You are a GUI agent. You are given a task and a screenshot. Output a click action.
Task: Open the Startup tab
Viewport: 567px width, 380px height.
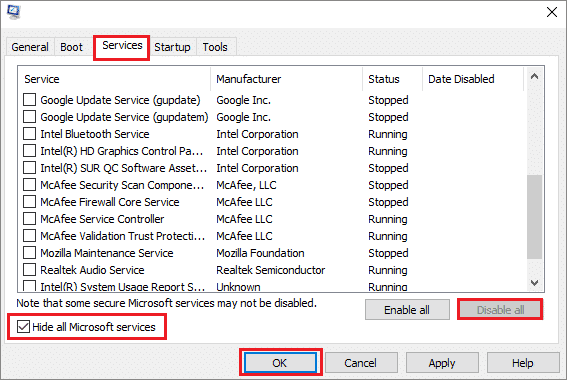tap(172, 47)
